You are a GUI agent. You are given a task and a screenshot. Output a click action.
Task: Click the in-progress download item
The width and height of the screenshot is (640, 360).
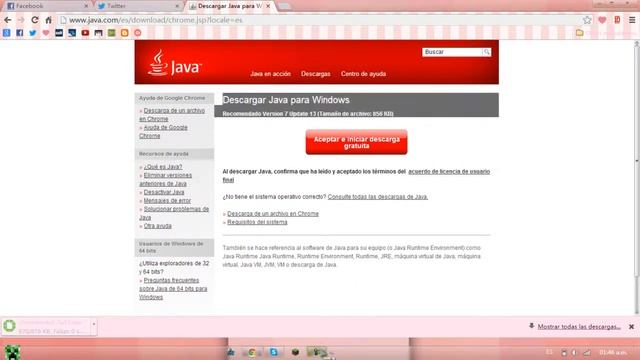coord(46,327)
